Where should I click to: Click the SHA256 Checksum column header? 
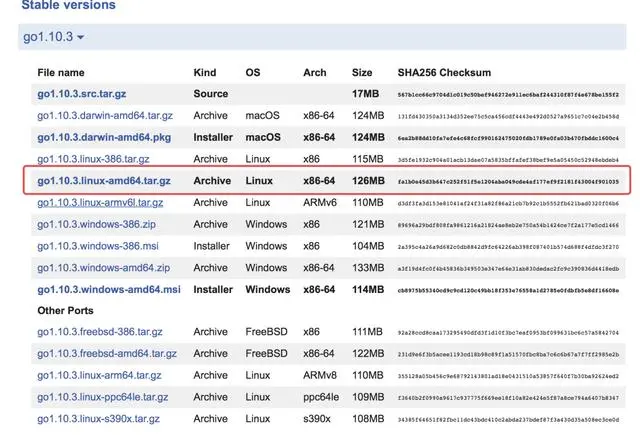444,73
